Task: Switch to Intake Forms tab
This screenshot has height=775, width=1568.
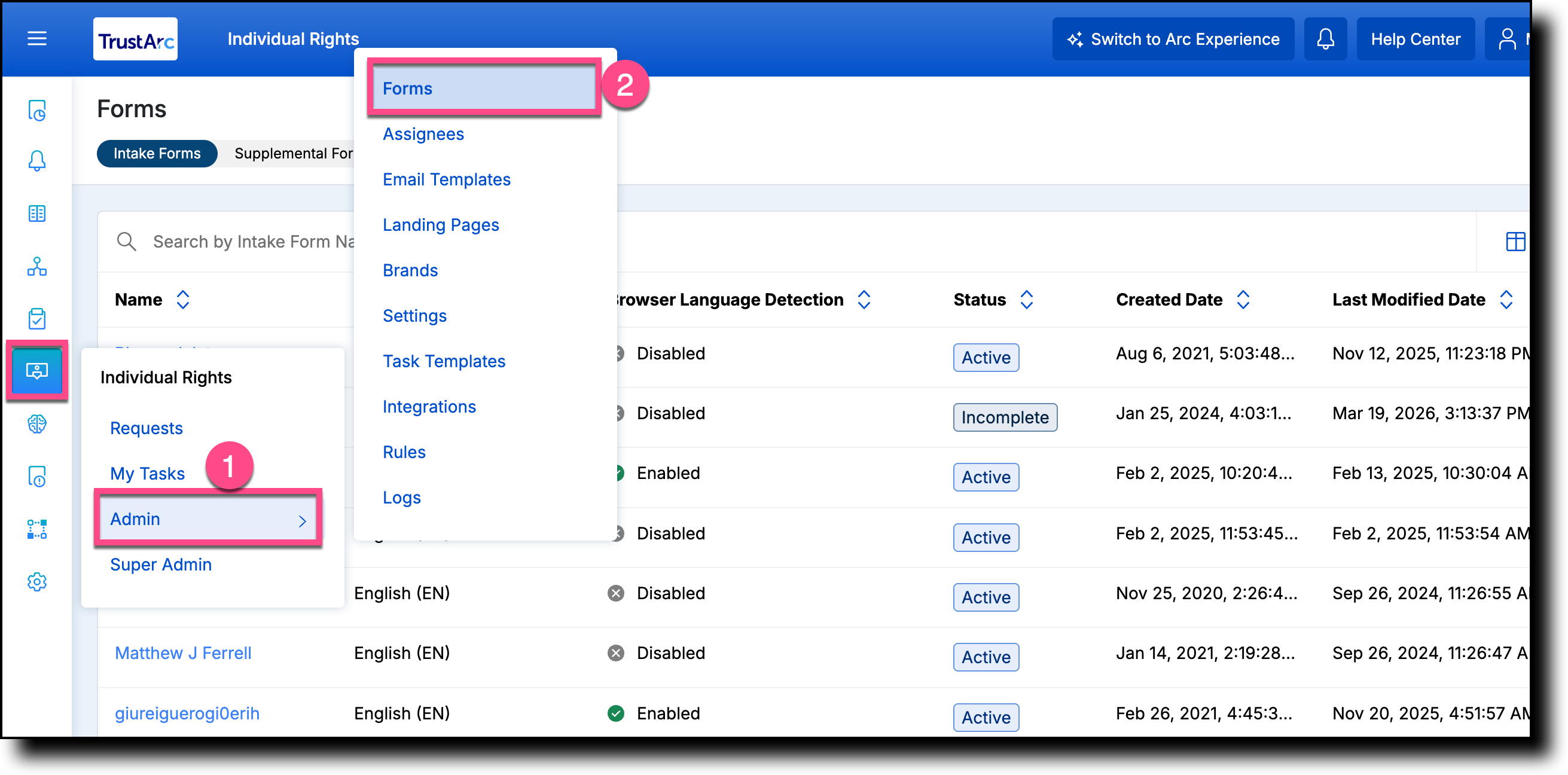Action: tap(157, 154)
